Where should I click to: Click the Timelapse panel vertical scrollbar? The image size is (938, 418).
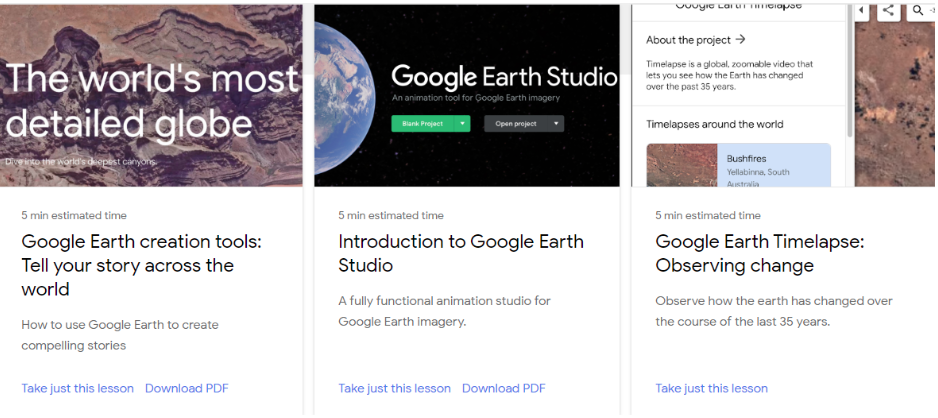[x=850, y=72]
